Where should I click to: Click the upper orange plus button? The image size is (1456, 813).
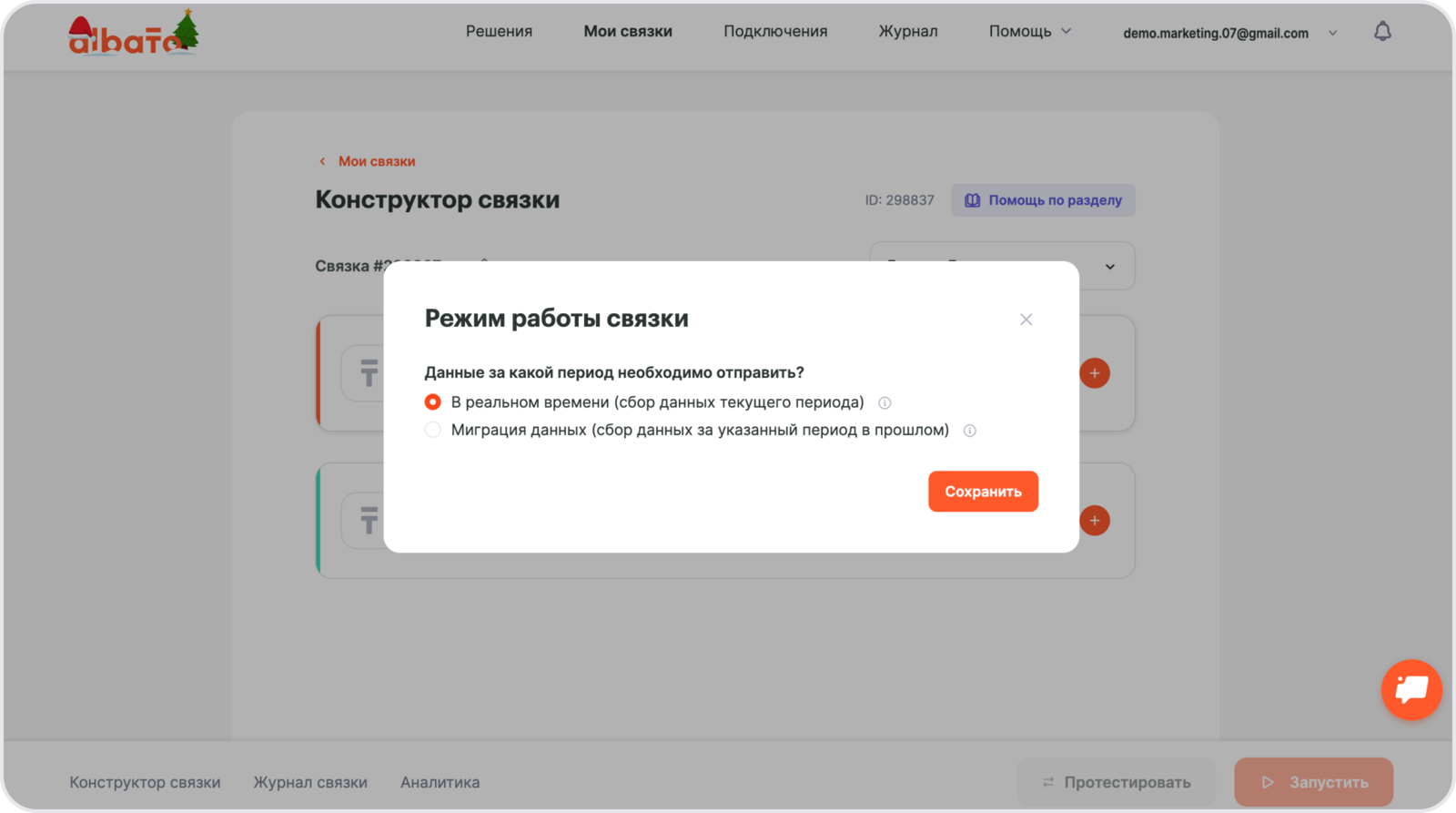(1094, 373)
